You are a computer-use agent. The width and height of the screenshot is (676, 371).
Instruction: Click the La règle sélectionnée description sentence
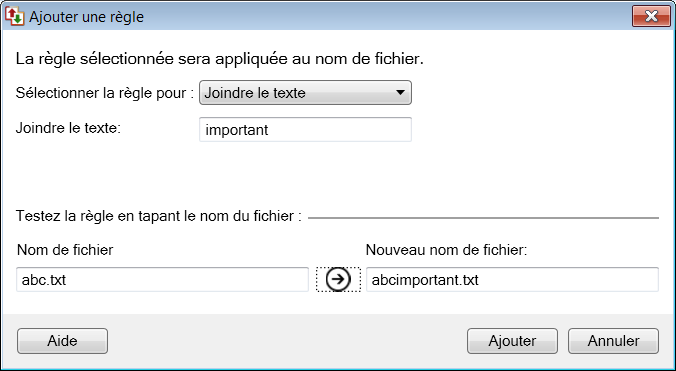[219, 59]
